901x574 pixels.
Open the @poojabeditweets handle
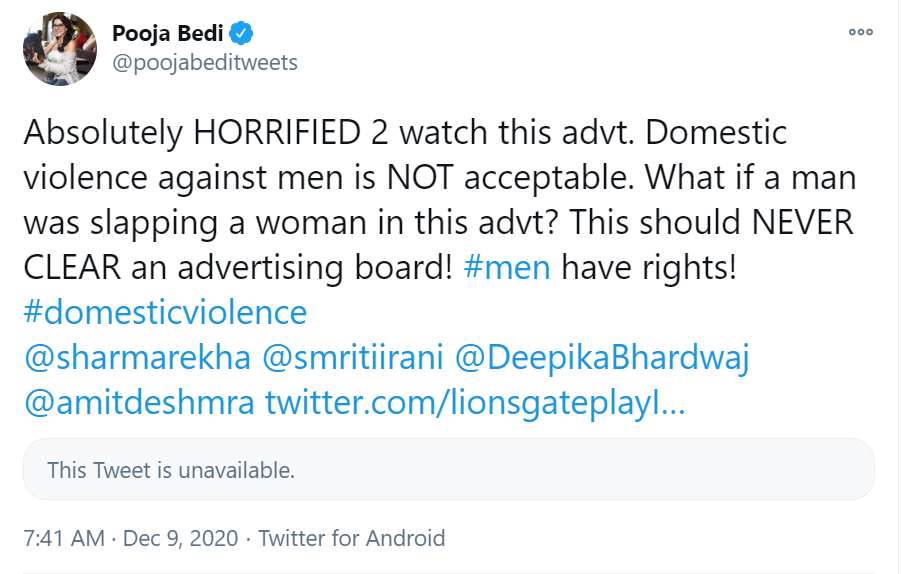click(204, 62)
